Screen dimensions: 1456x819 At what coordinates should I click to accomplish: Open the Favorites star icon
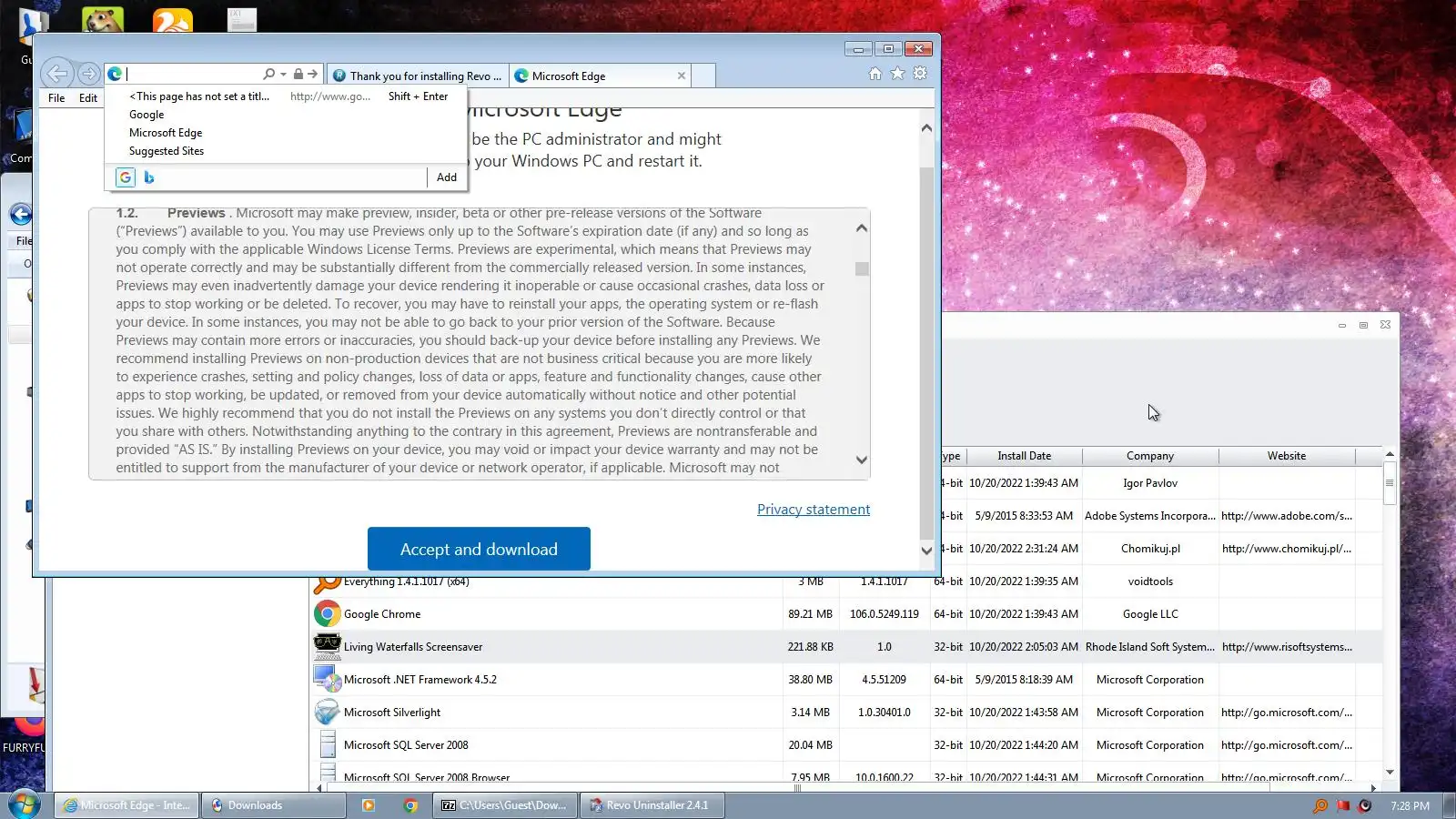tap(897, 74)
